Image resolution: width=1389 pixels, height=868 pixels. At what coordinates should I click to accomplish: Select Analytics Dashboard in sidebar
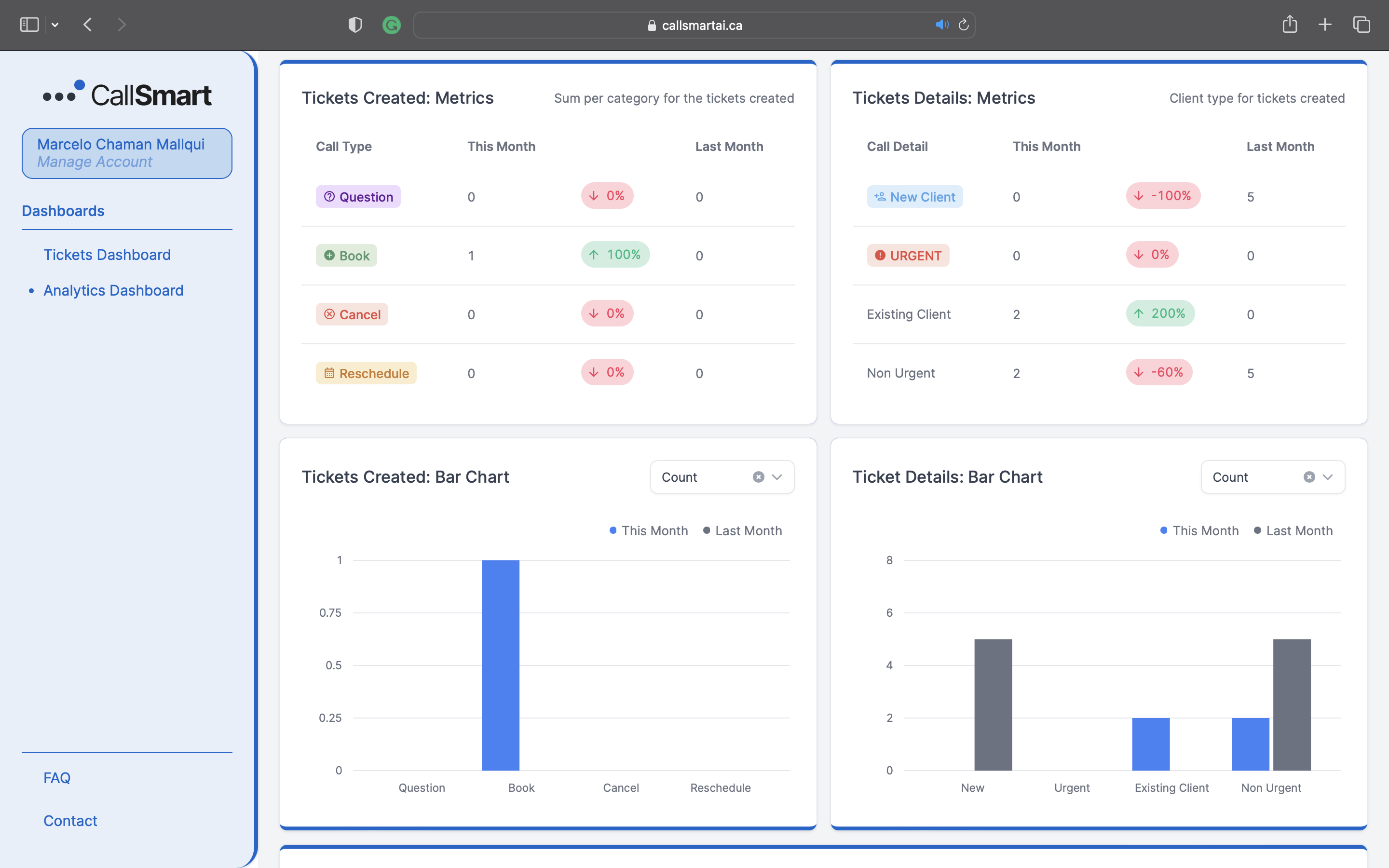pyautogui.click(x=114, y=290)
